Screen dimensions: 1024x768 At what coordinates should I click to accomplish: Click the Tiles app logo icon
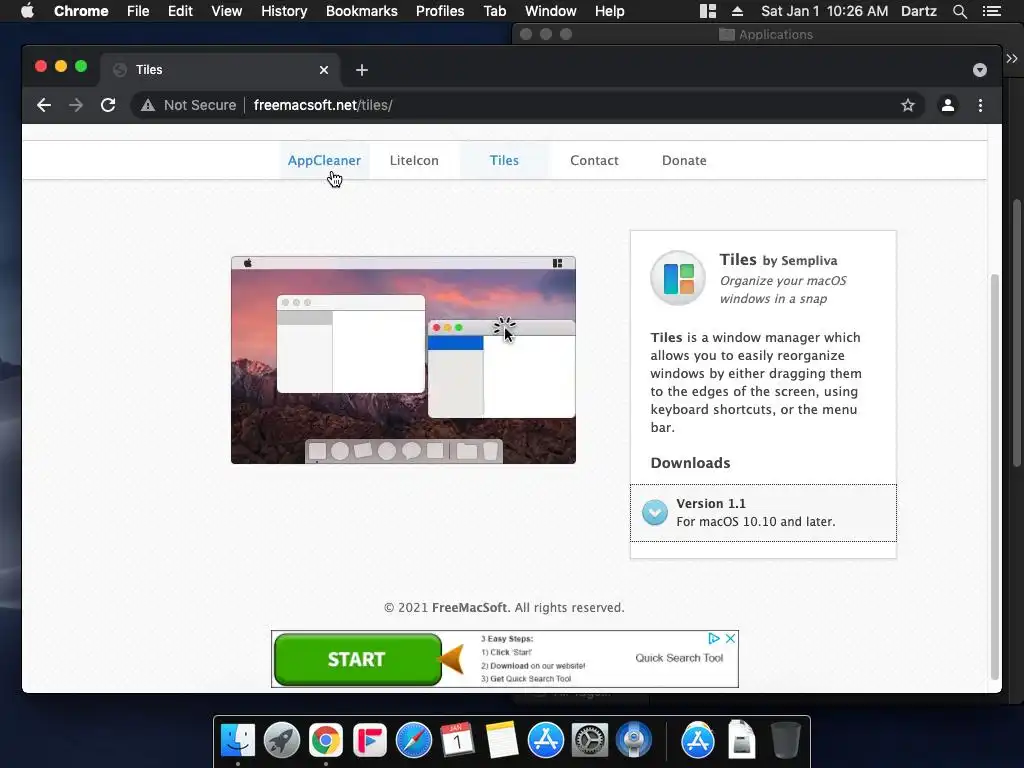point(678,278)
